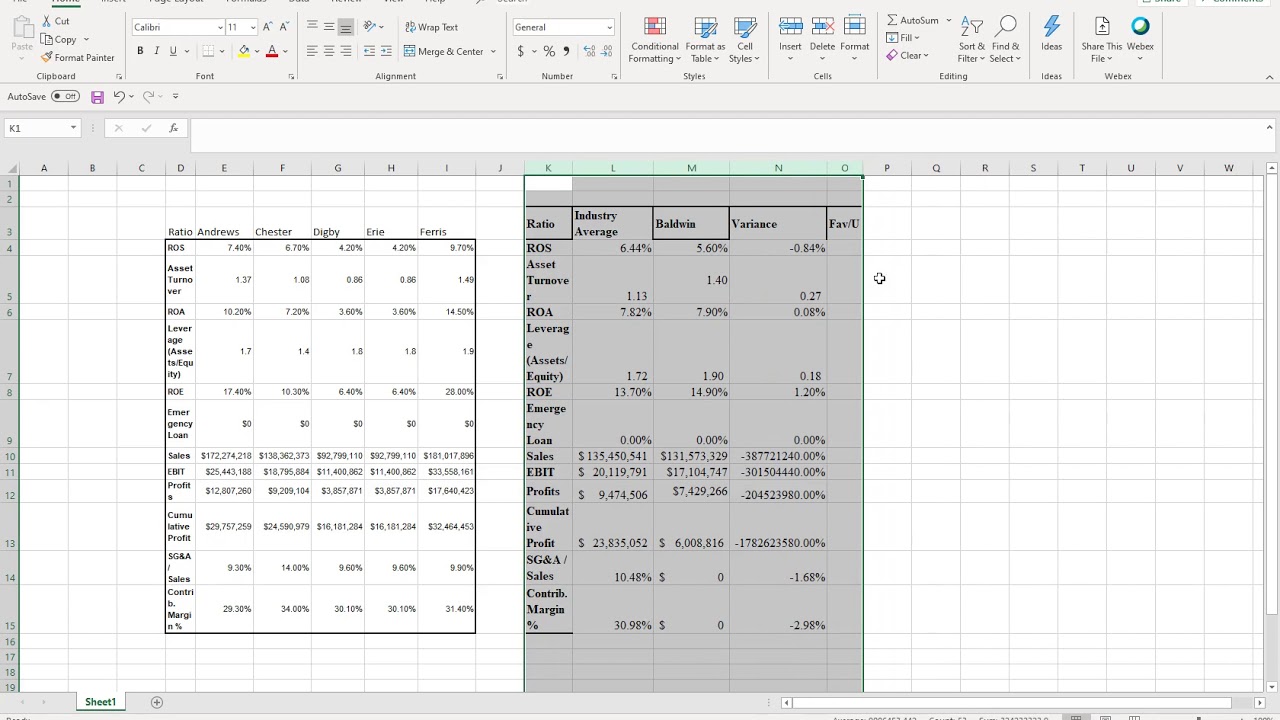The height and width of the screenshot is (720, 1280).
Task: Click the Name Box showing K1
Action: 41,128
